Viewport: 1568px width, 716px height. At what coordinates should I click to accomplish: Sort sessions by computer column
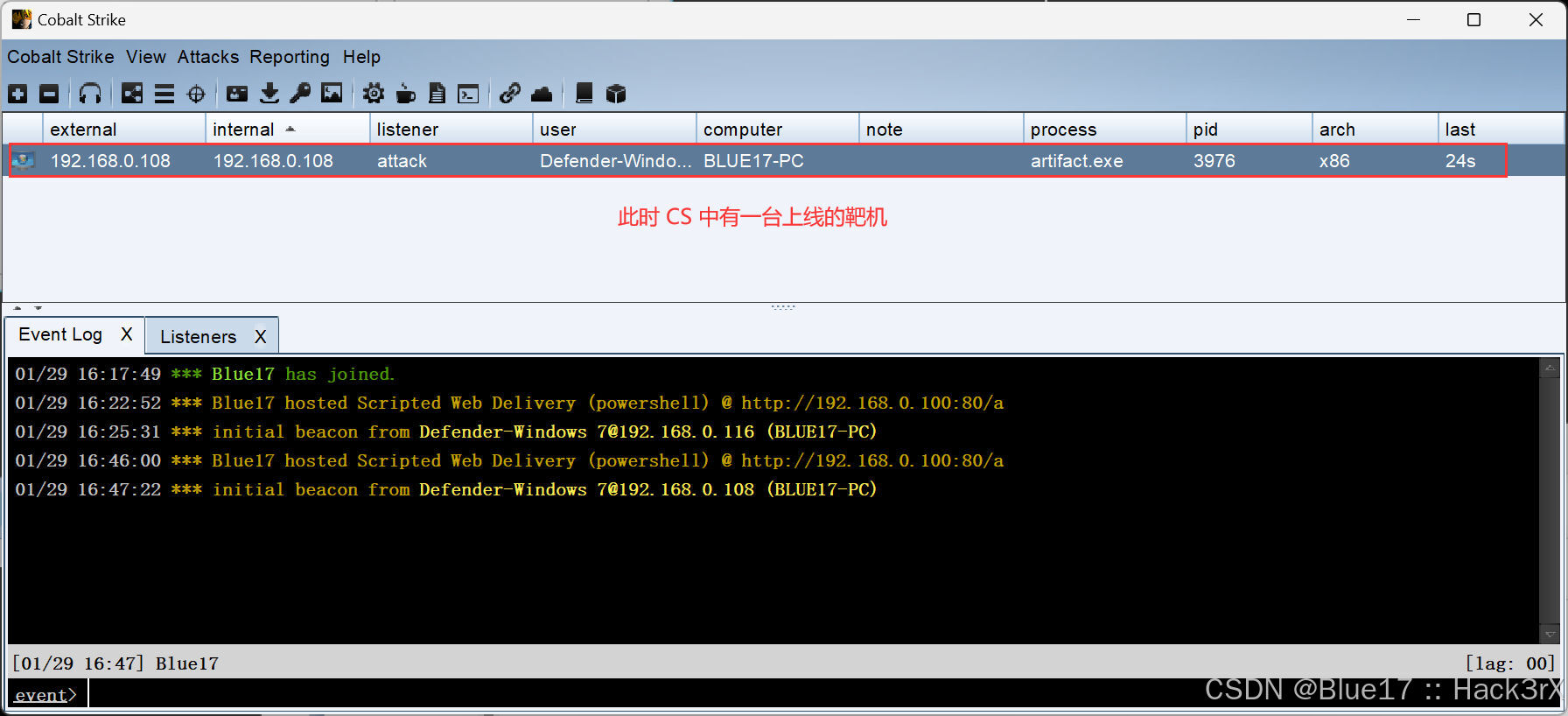click(x=778, y=130)
